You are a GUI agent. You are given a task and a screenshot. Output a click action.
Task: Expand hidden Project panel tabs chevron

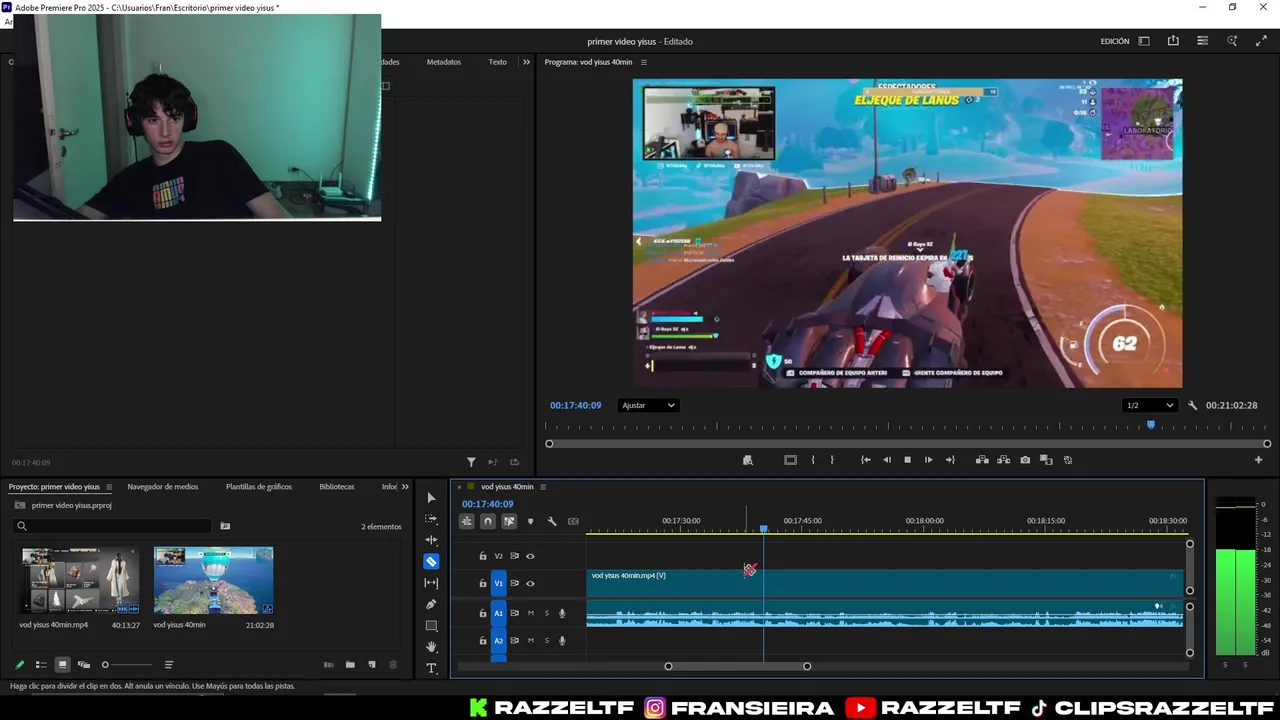tap(405, 487)
